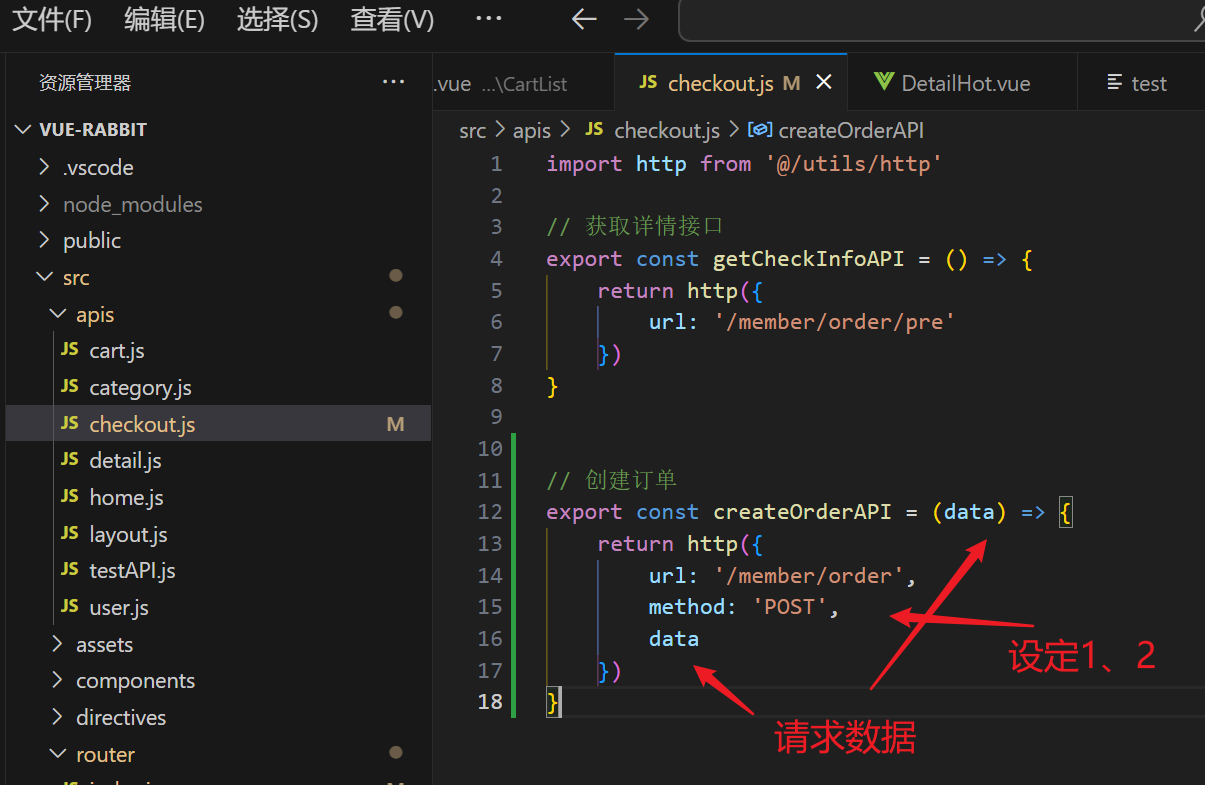Screen dimensions: 1205x785
Task: Click line number 18 in the gutter
Action: (490, 702)
